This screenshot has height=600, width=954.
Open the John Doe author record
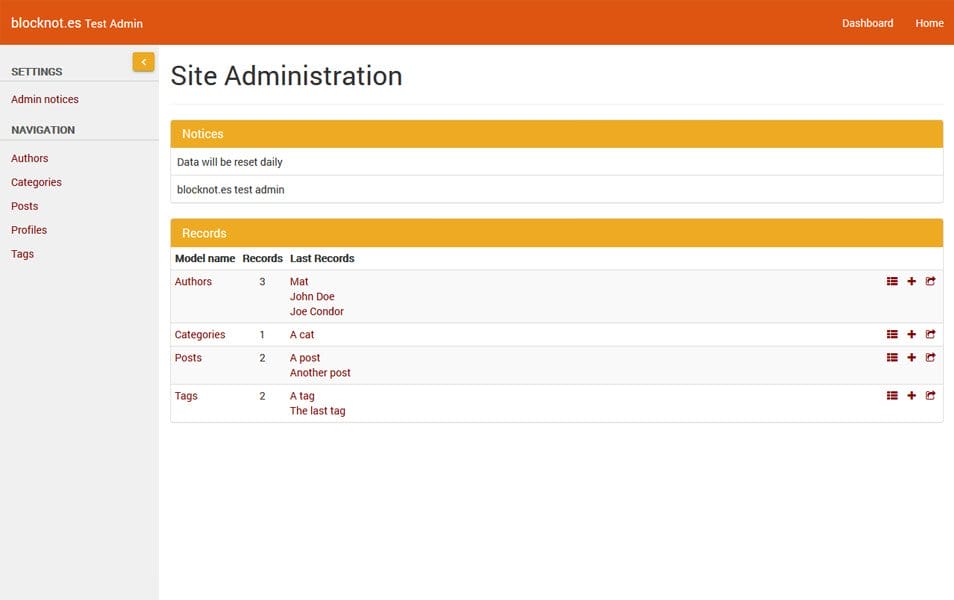[x=312, y=296]
